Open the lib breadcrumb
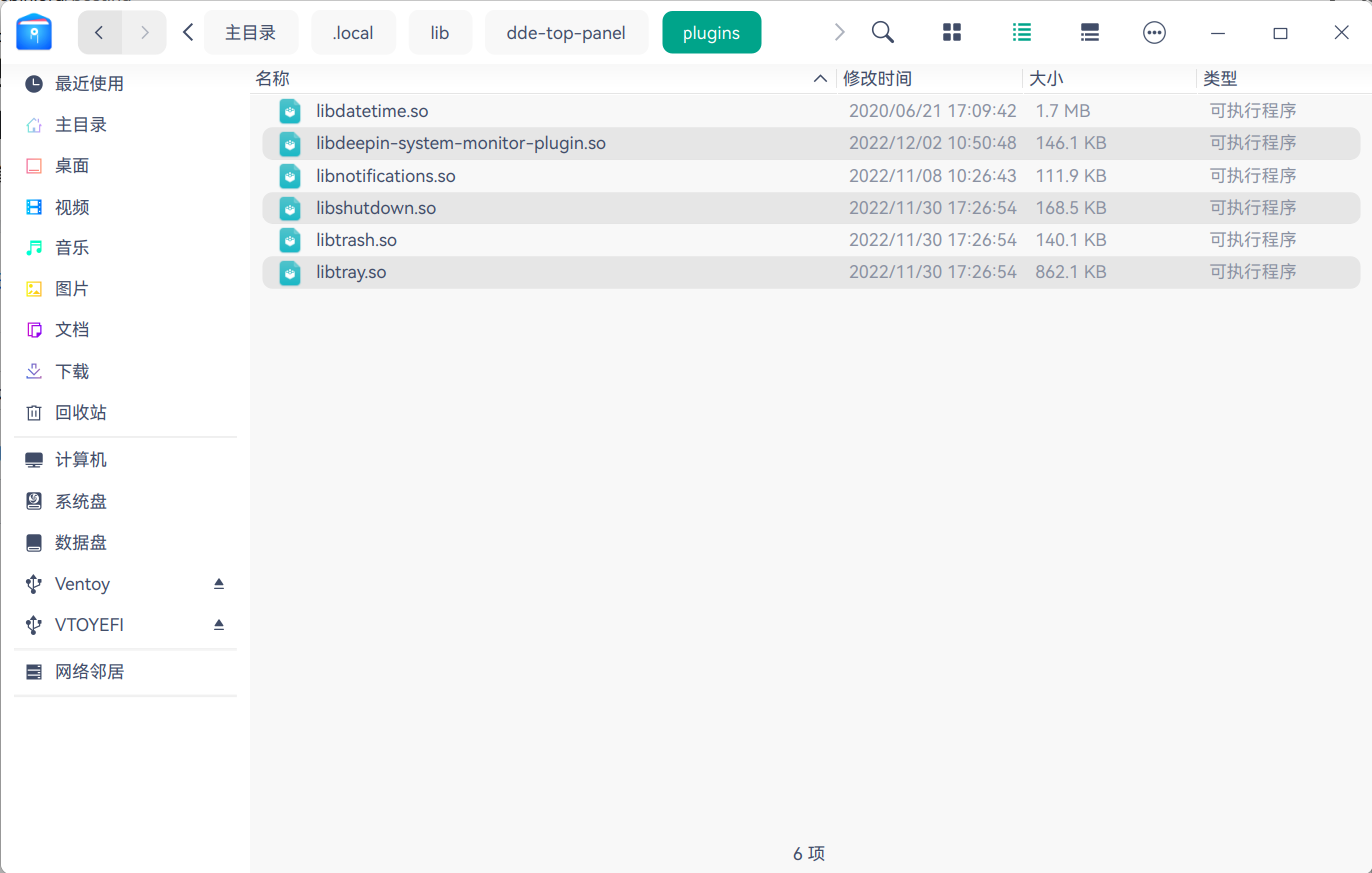Viewport: 1372px width, 873px height. 440,33
